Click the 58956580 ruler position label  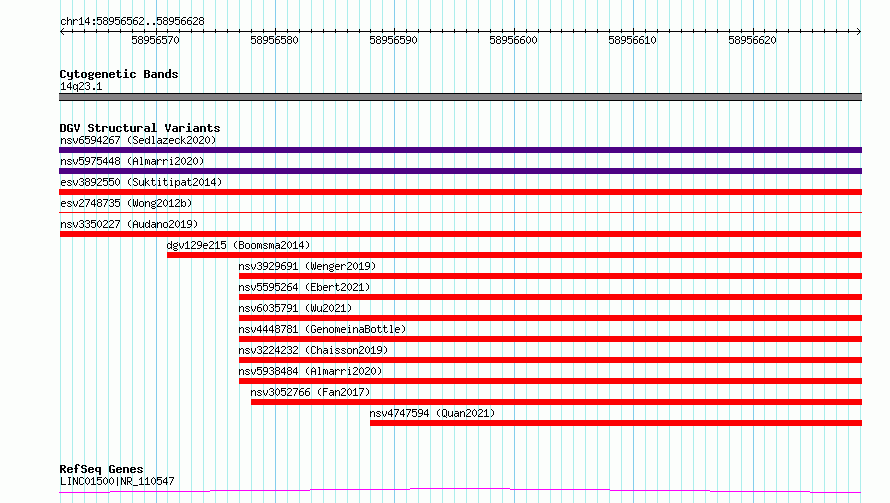tap(274, 40)
